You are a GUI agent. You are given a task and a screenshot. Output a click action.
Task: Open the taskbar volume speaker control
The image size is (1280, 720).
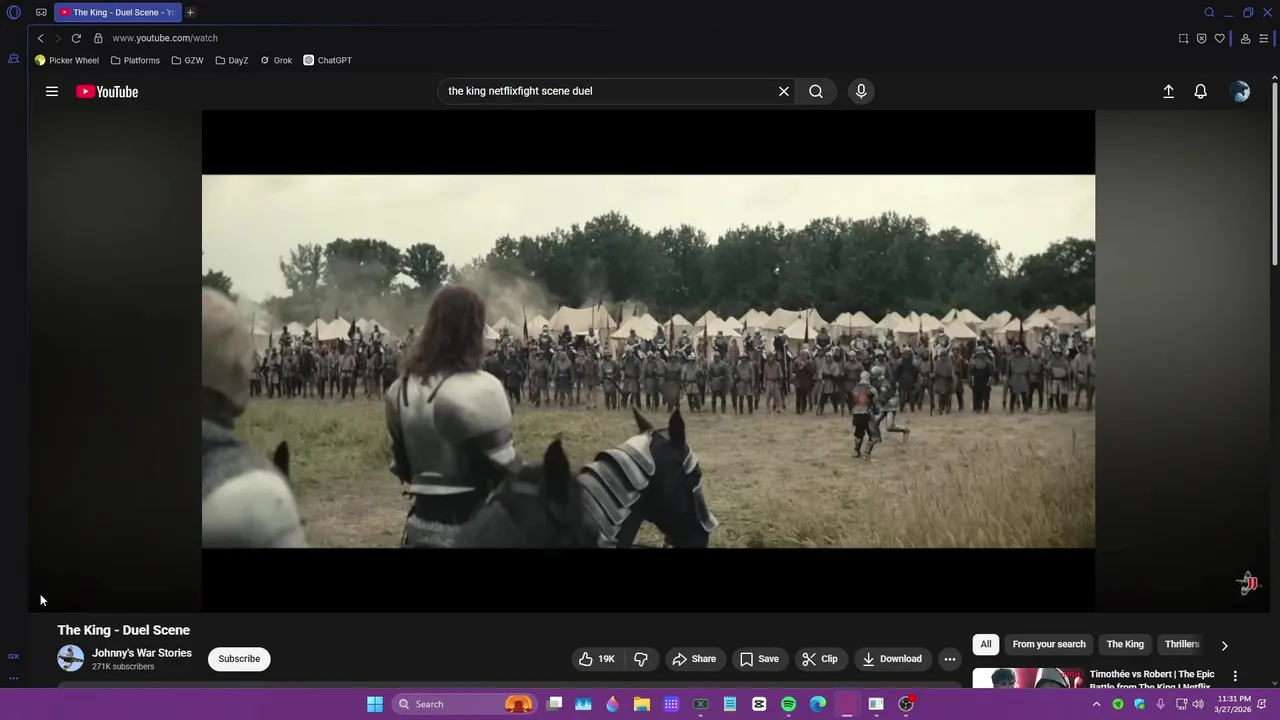pyautogui.click(x=1198, y=704)
